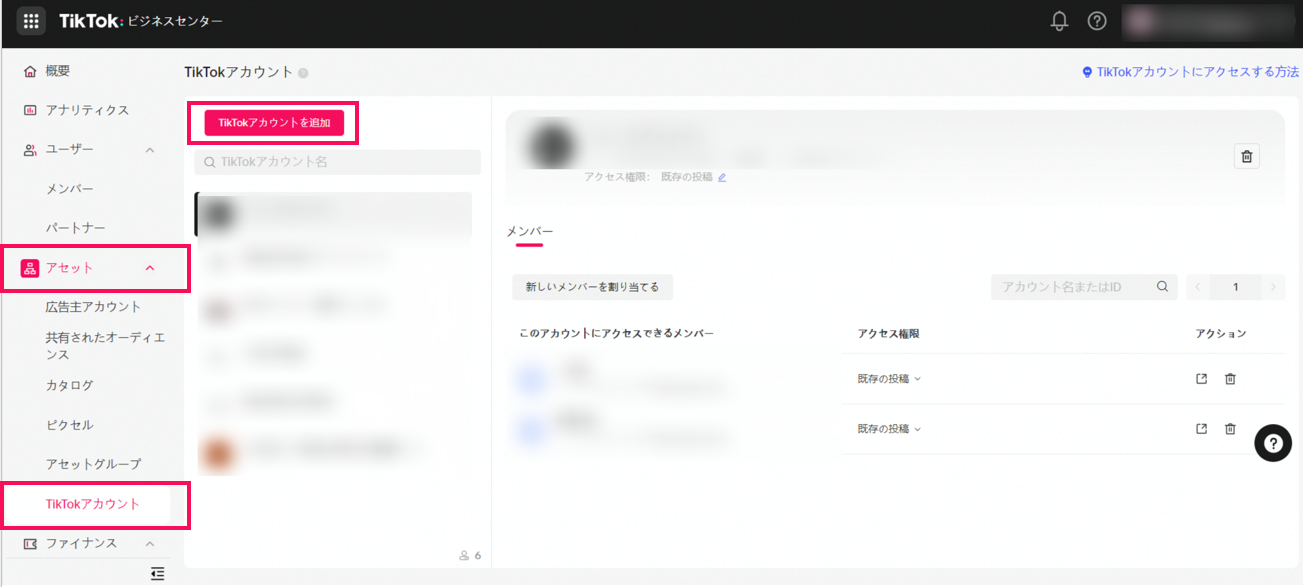1303x587 pixels.
Task: Click the help question mark icon in header
Action: tap(1097, 21)
